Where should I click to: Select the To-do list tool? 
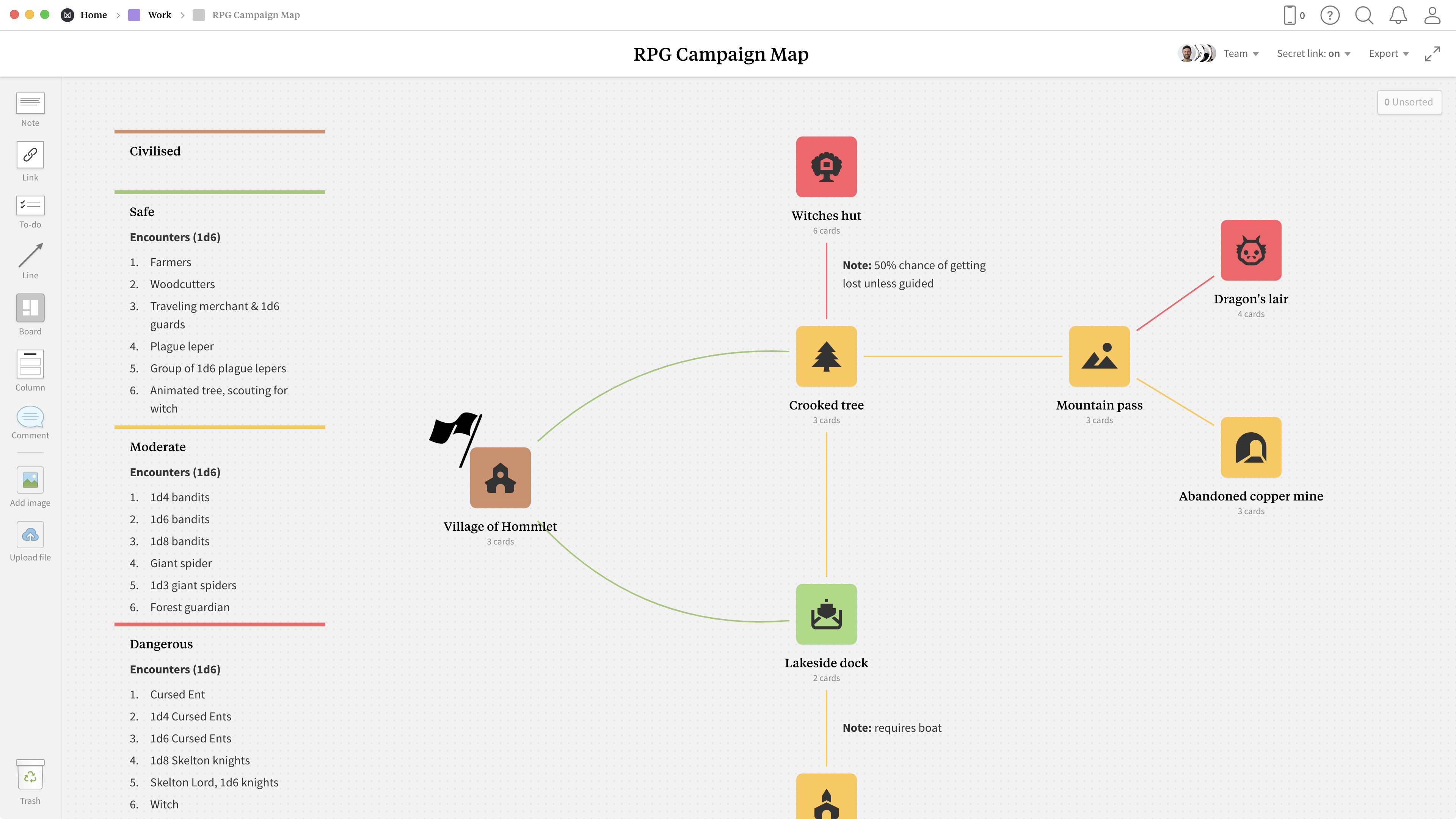30,205
